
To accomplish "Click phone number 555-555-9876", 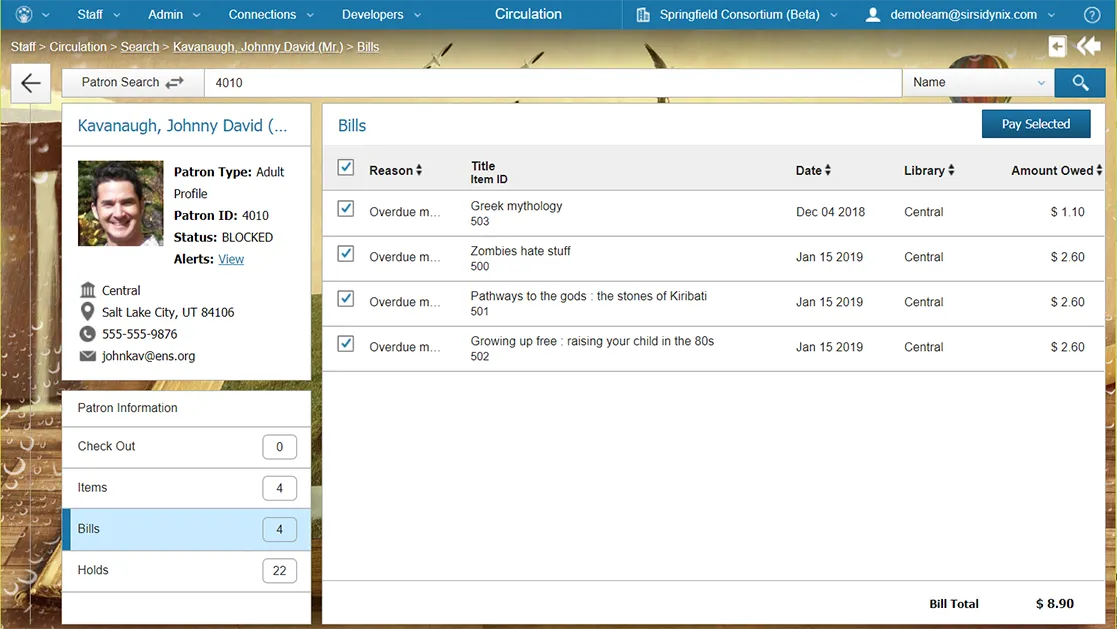I will pos(140,334).
